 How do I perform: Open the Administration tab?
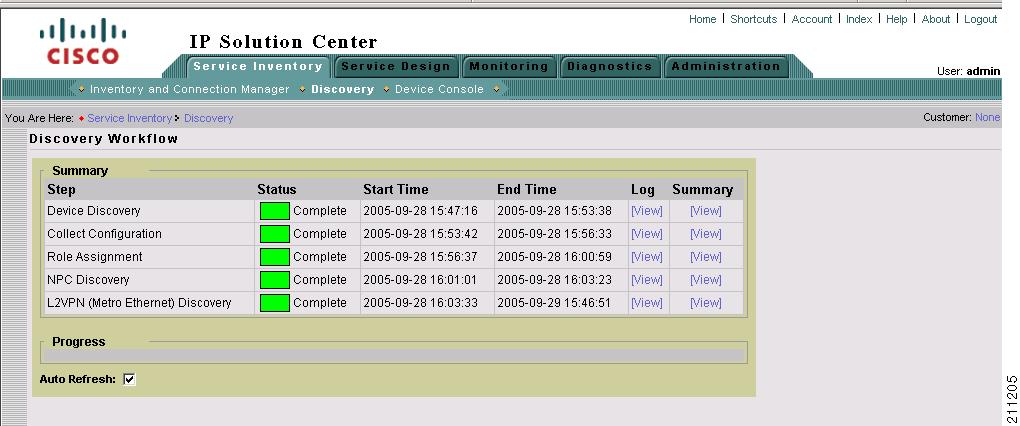[x=726, y=66]
